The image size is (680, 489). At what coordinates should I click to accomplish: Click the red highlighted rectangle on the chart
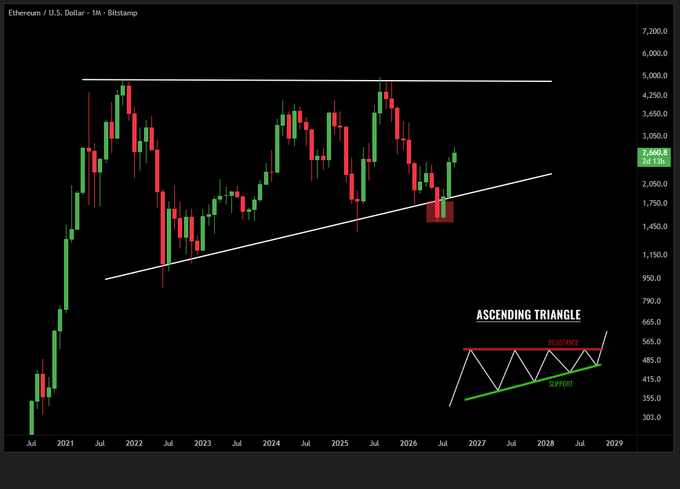click(x=440, y=212)
